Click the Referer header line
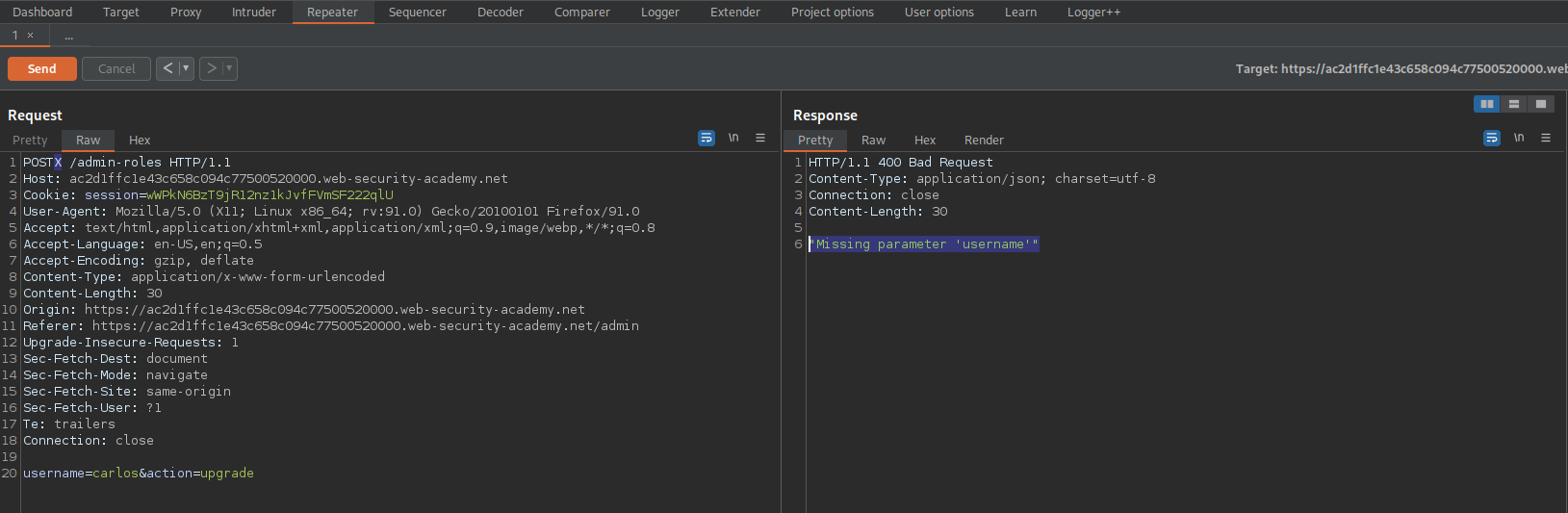This screenshot has width=1568, height=513. tap(331, 326)
